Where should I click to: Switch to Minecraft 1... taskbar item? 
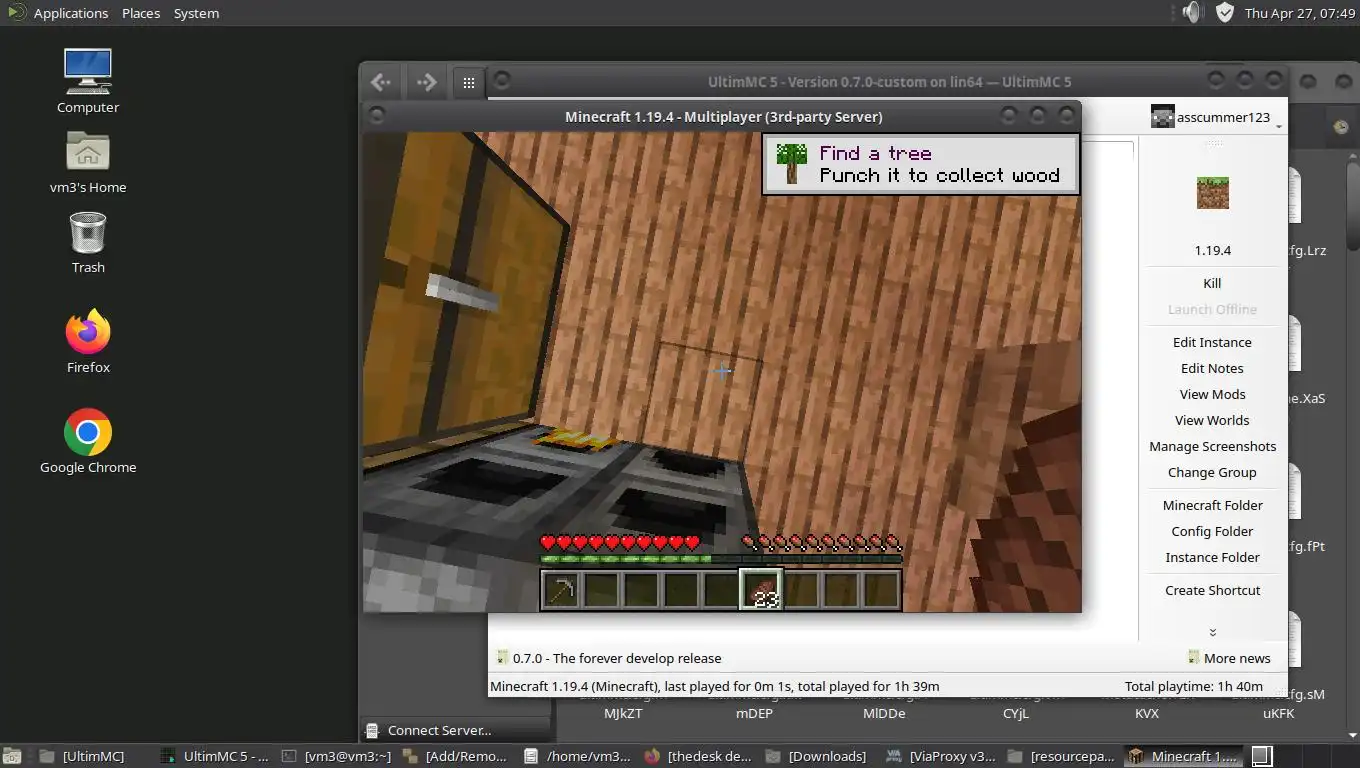click(1184, 756)
